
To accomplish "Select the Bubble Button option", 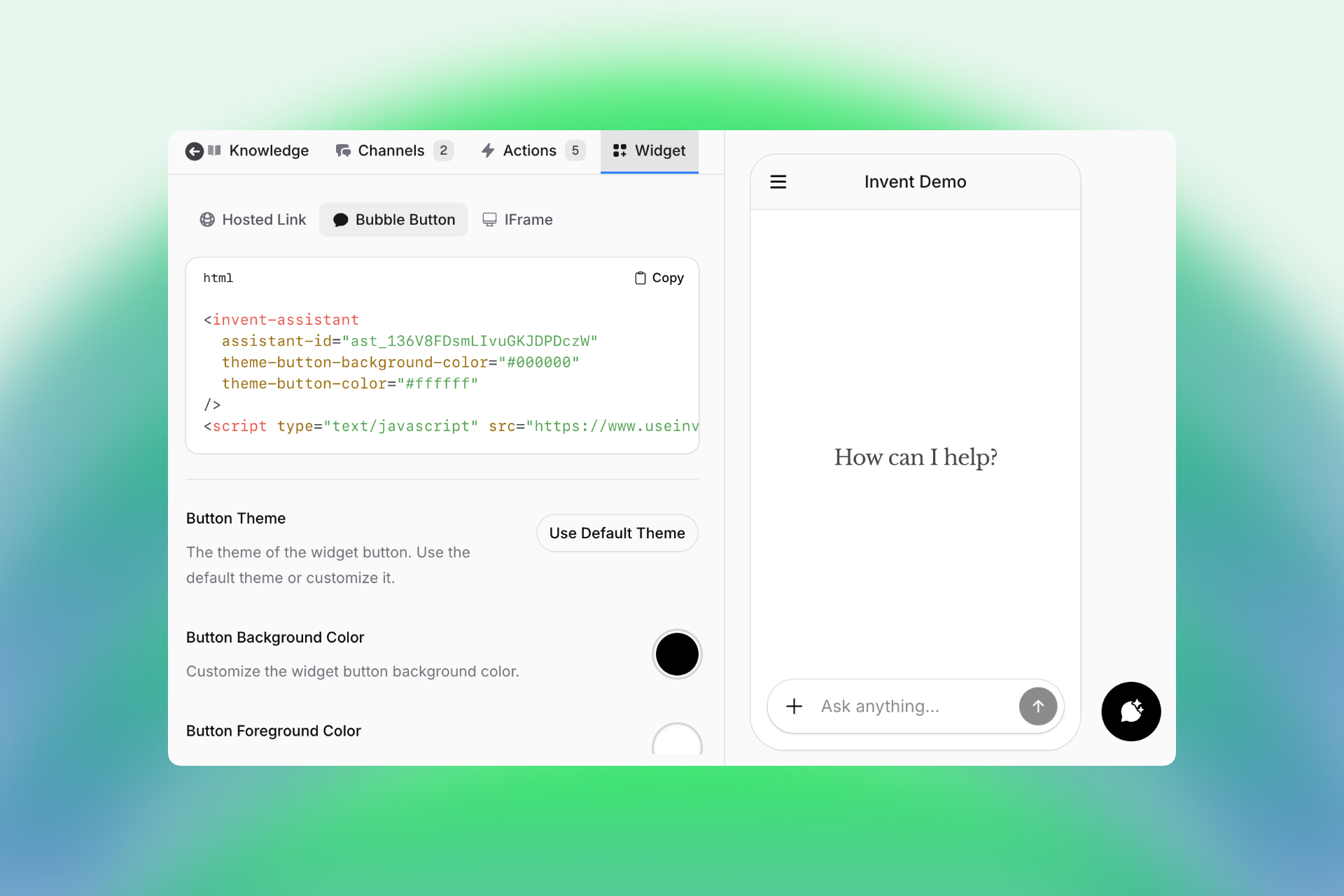I will pos(393,220).
